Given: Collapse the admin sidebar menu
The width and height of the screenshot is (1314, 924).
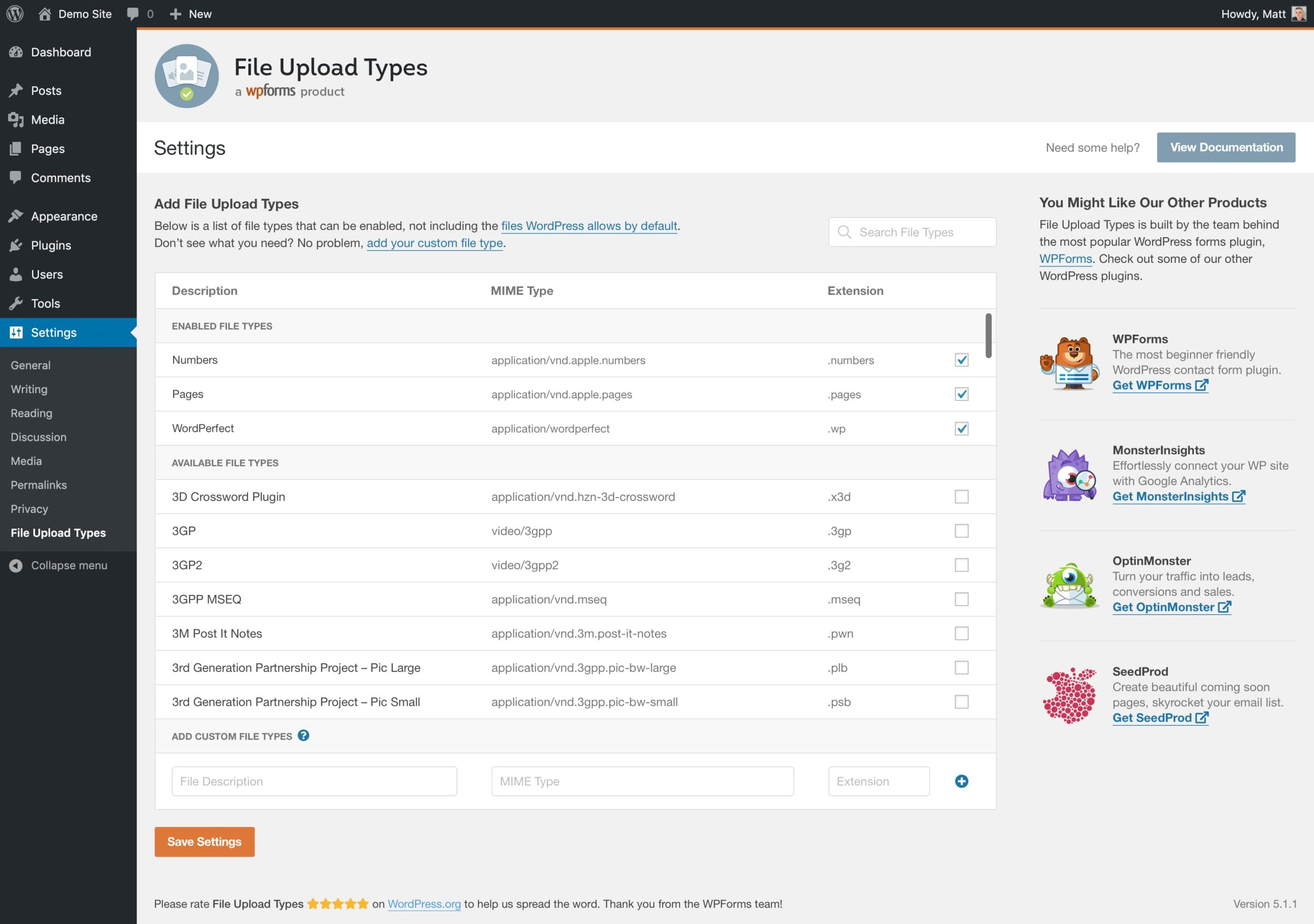Looking at the screenshot, I should (69, 565).
